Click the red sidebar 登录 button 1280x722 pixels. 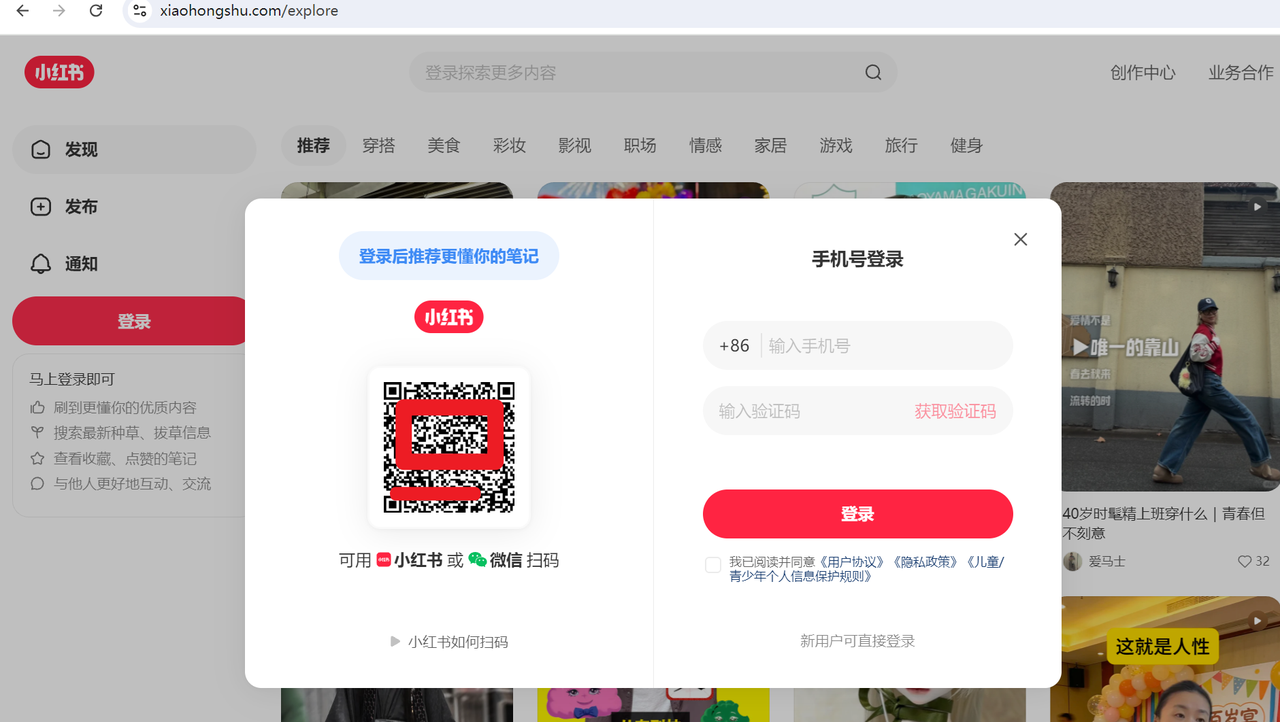coord(131,321)
